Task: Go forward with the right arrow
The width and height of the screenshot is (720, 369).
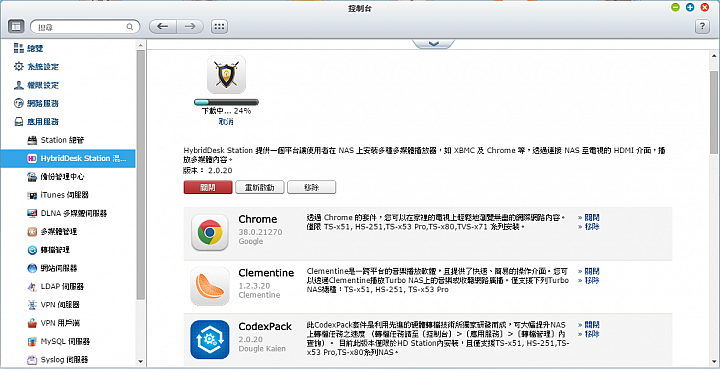Action: [x=190, y=27]
